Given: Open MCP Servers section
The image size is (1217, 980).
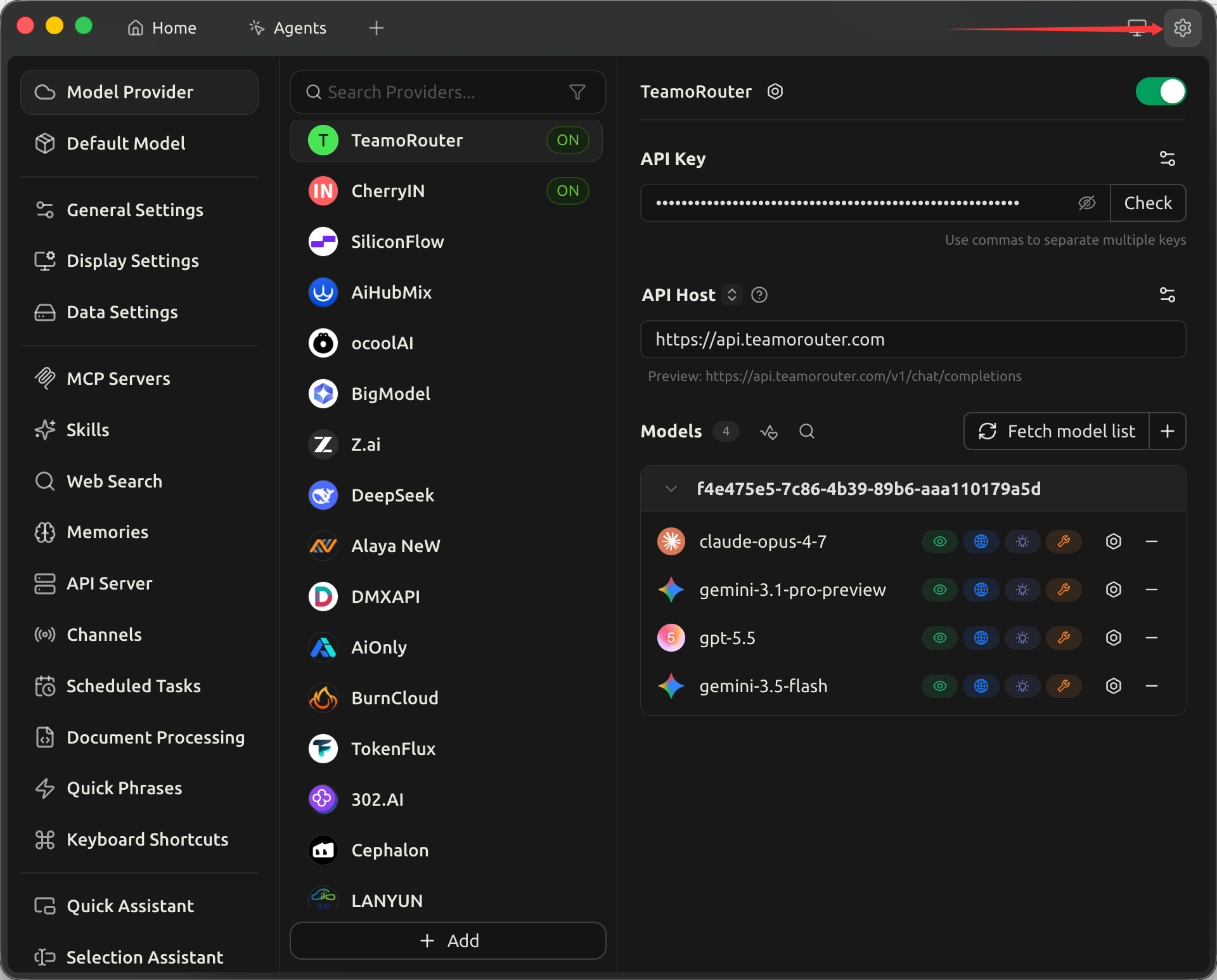Looking at the screenshot, I should point(139,378).
